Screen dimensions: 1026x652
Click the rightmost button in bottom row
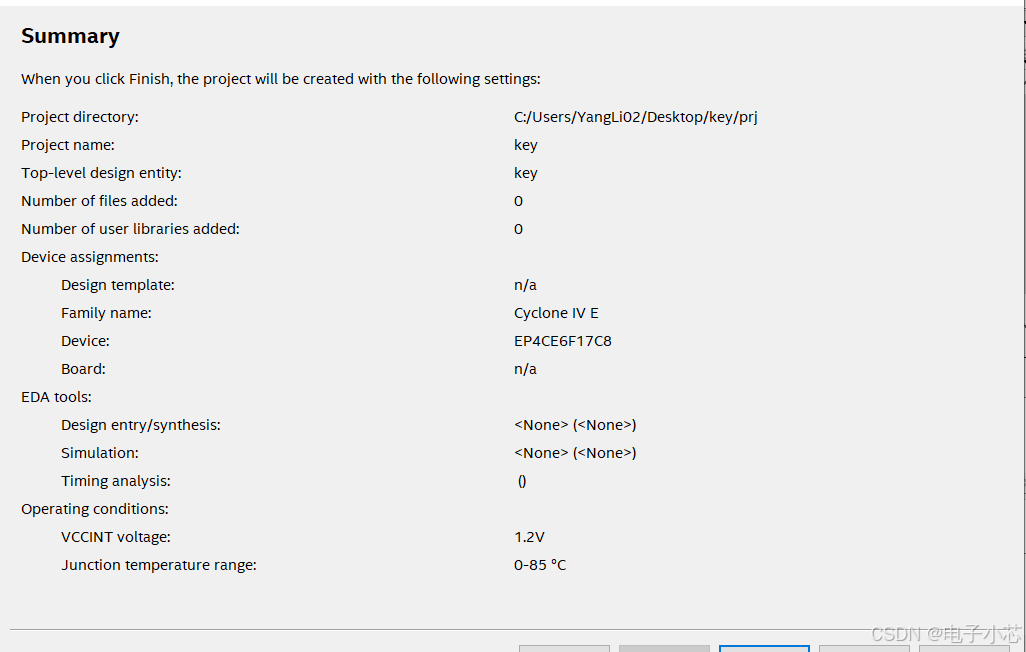point(964,648)
